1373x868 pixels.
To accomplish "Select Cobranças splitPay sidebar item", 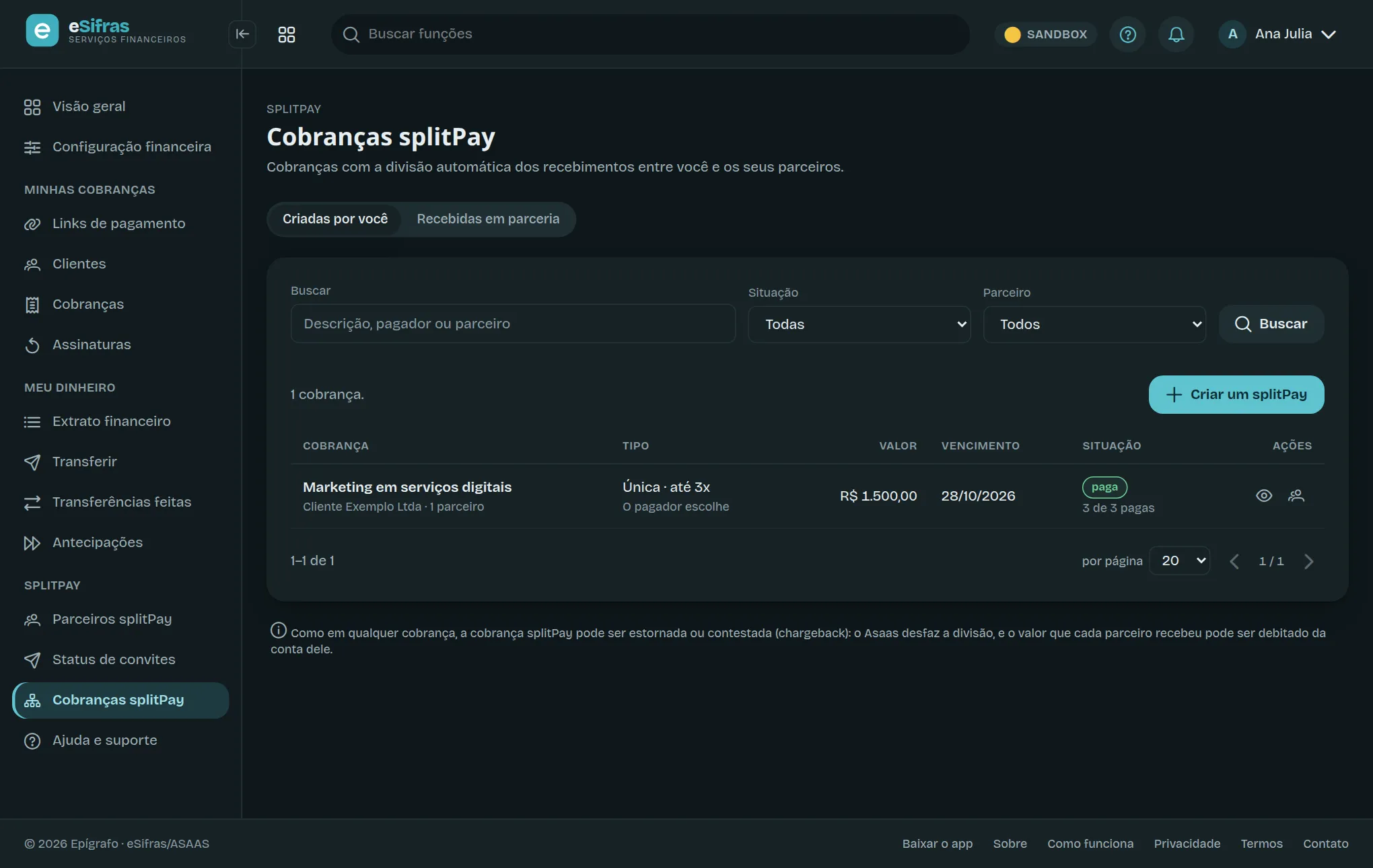I will tap(121, 700).
